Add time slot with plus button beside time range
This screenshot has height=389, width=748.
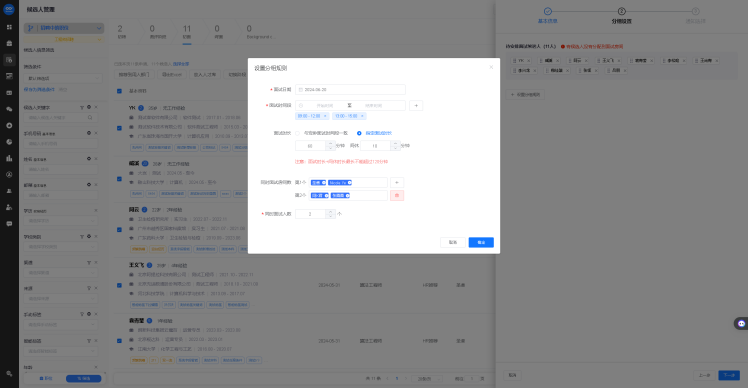[x=416, y=105]
